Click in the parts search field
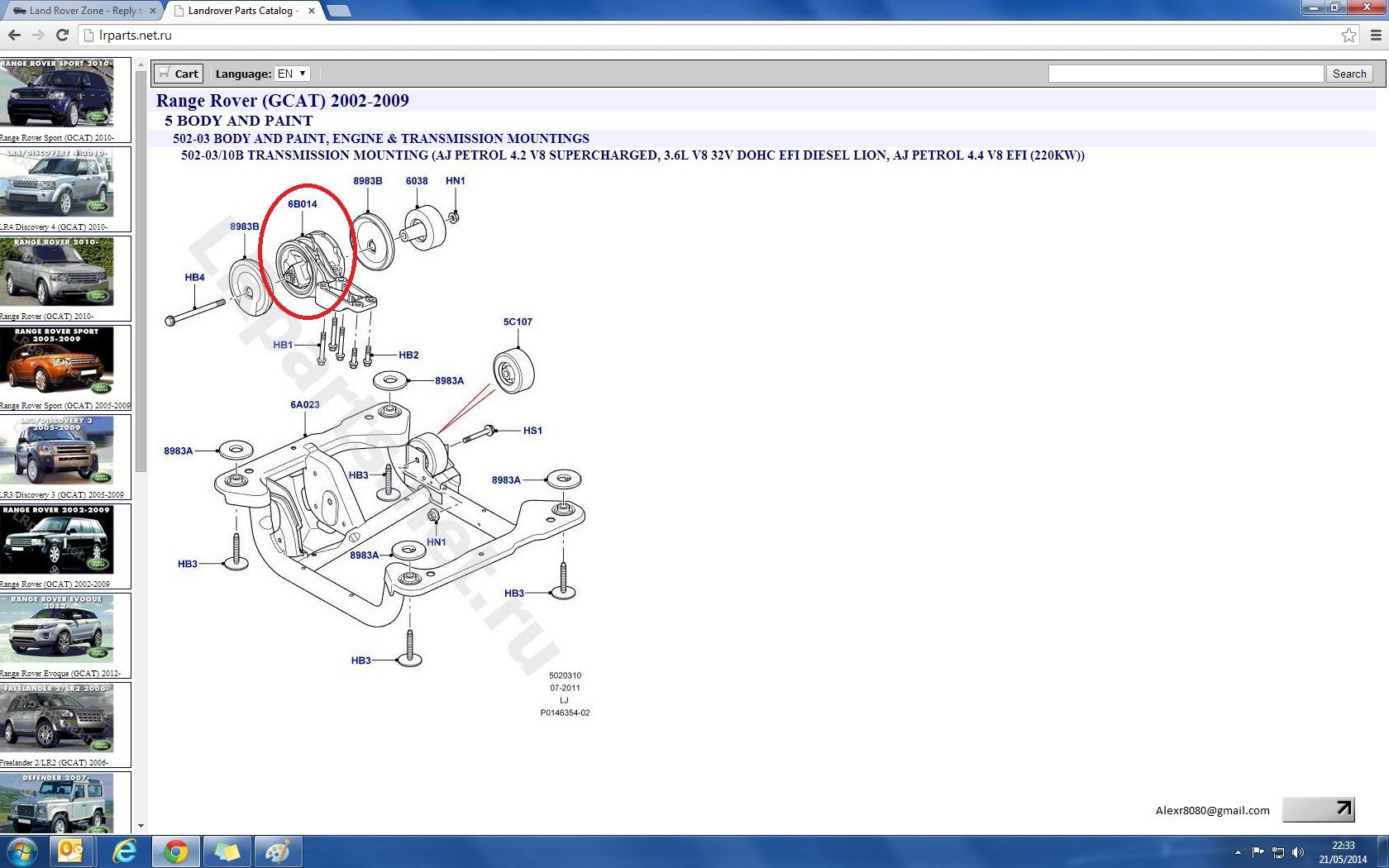This screenshot has height=868, width=1389. coord(1186,74)
